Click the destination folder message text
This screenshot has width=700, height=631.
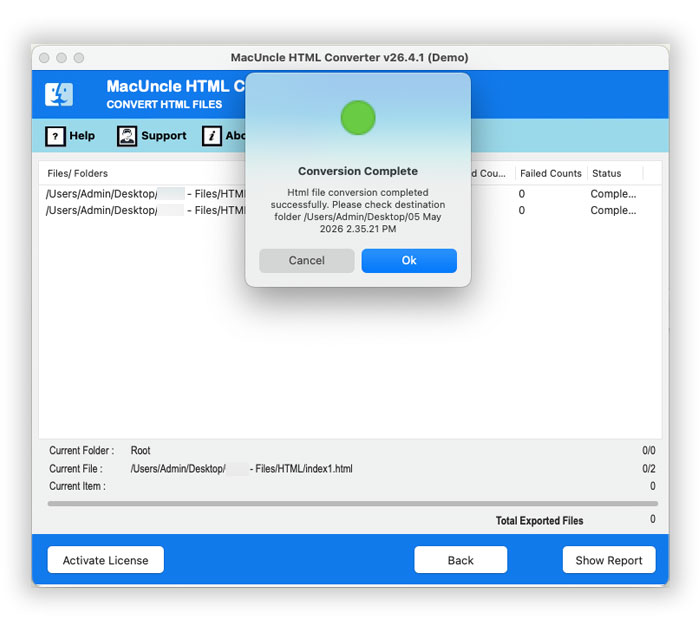[358, 210]
